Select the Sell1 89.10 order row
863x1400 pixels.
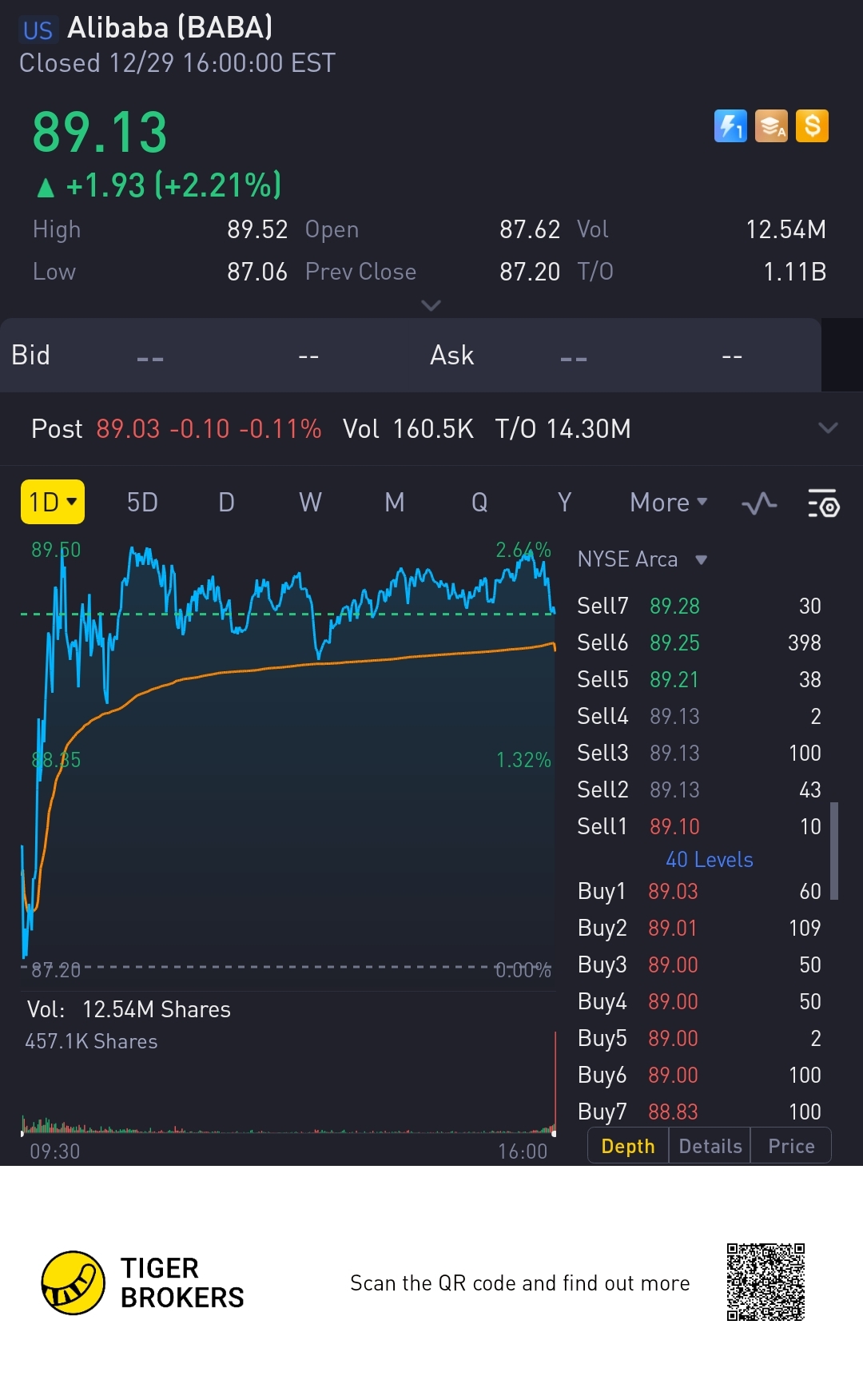(x=699, y=826)
